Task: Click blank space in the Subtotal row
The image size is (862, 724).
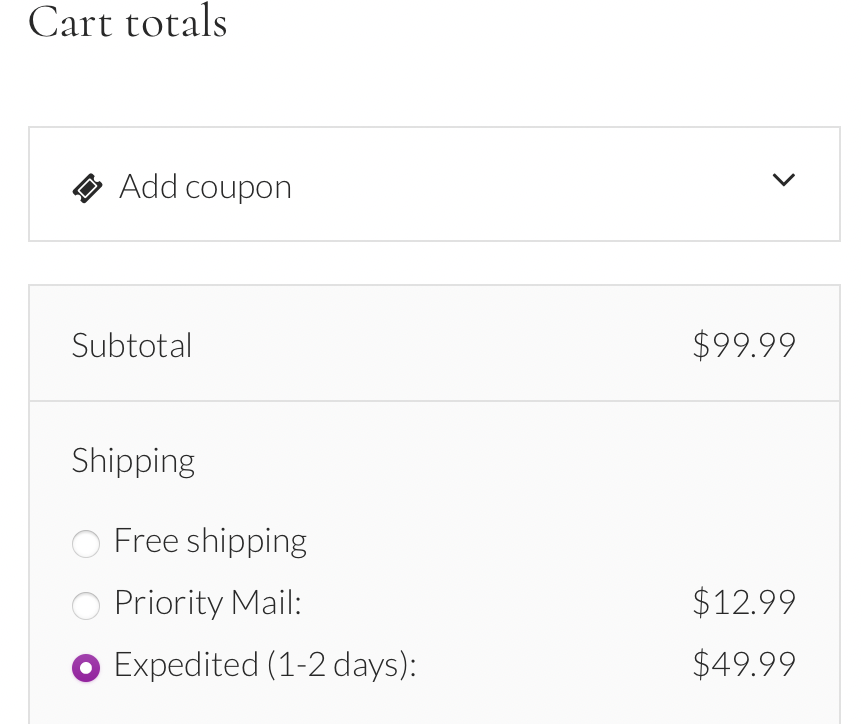Action: (440, 346)
